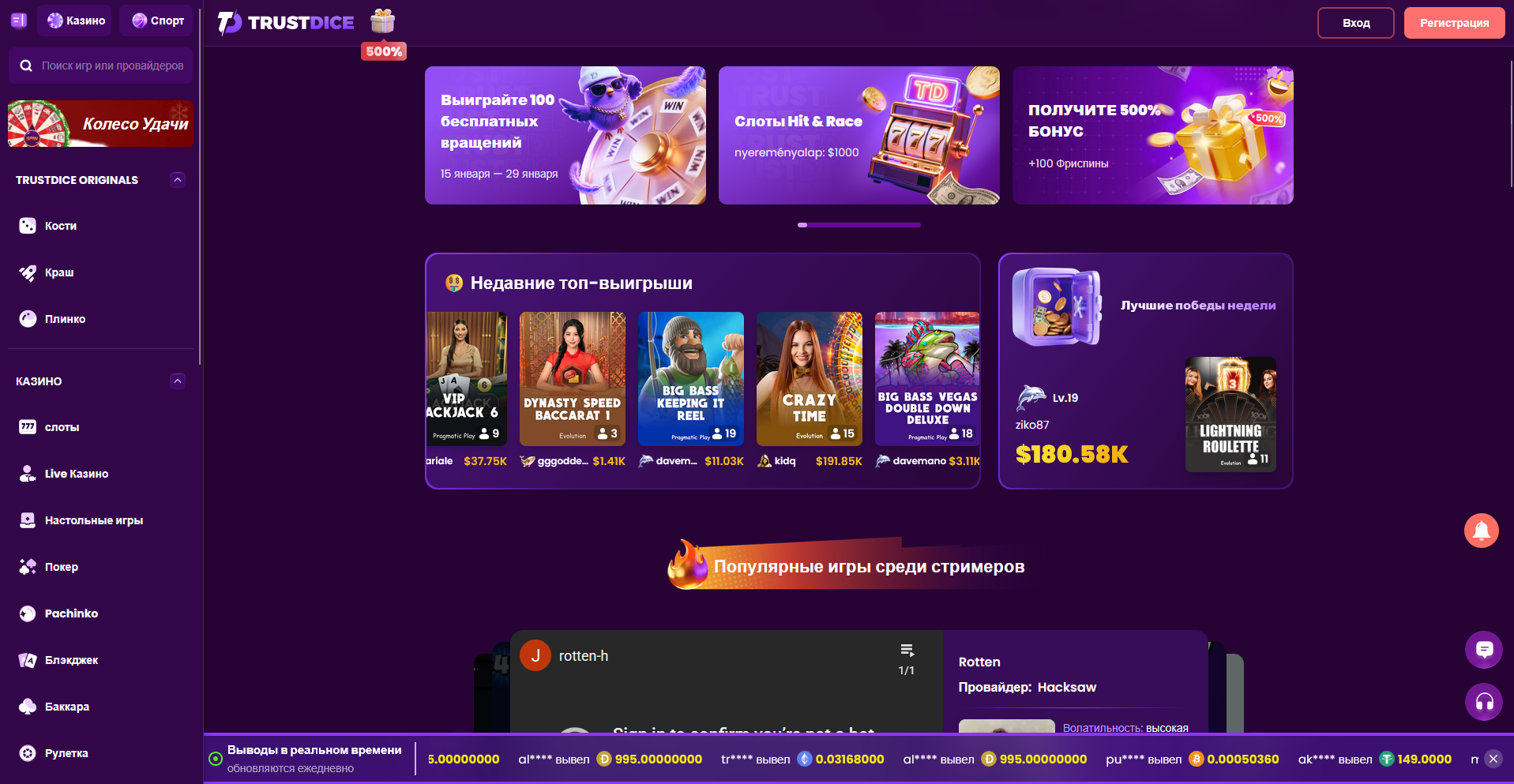Click the Вход login button
Image resolution: width=1514 pixels, height=784 pixels.
[x=1356, y=23]
